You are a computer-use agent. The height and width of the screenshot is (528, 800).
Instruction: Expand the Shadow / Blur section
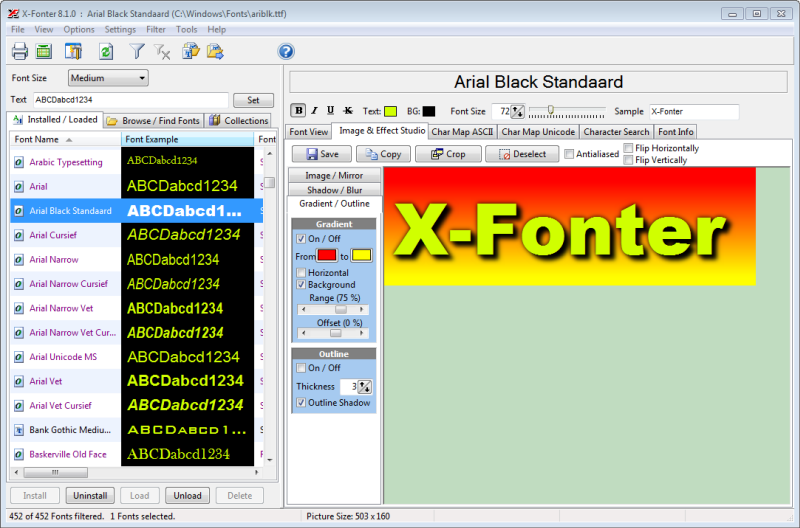click(334, 190)
